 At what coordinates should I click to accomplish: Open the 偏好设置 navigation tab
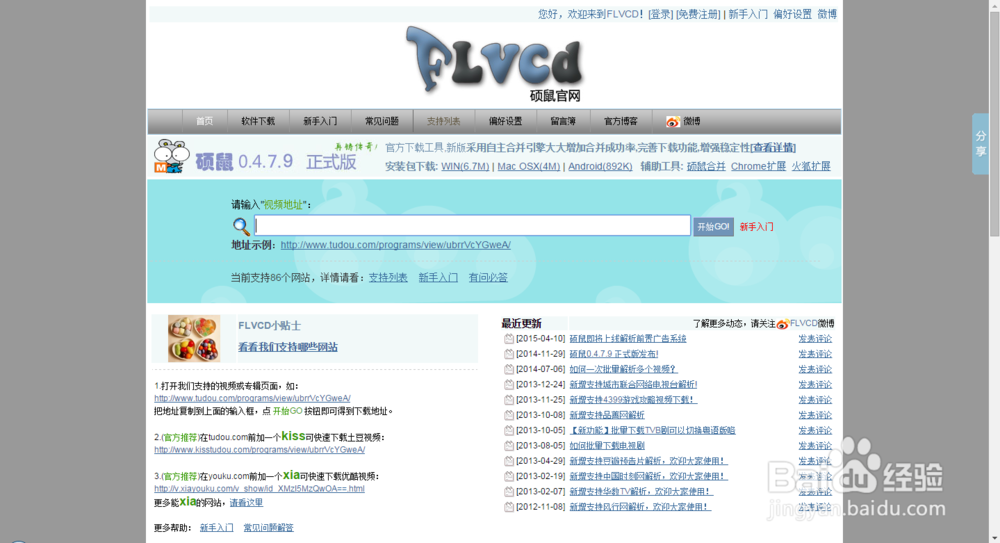(x=506, y=121)
